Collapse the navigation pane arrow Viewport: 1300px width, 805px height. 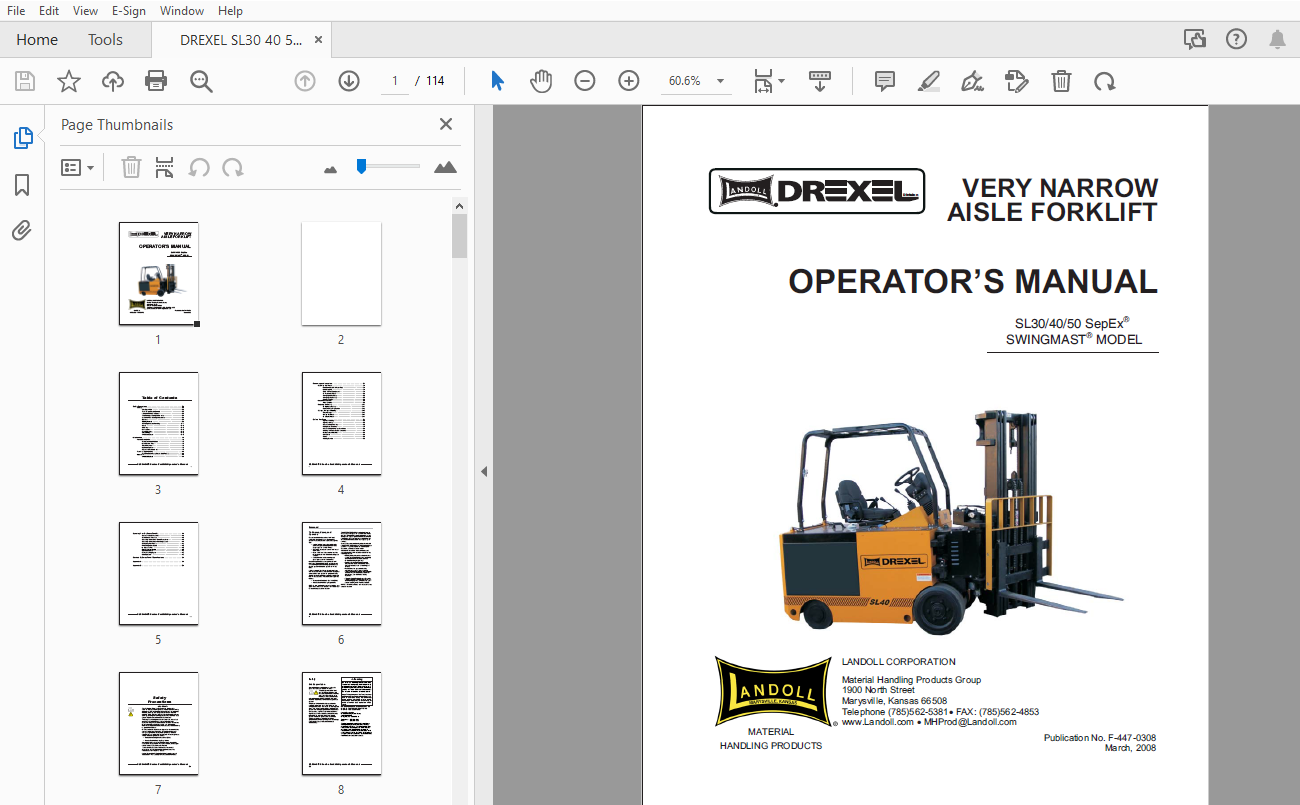tap(484, 471)
